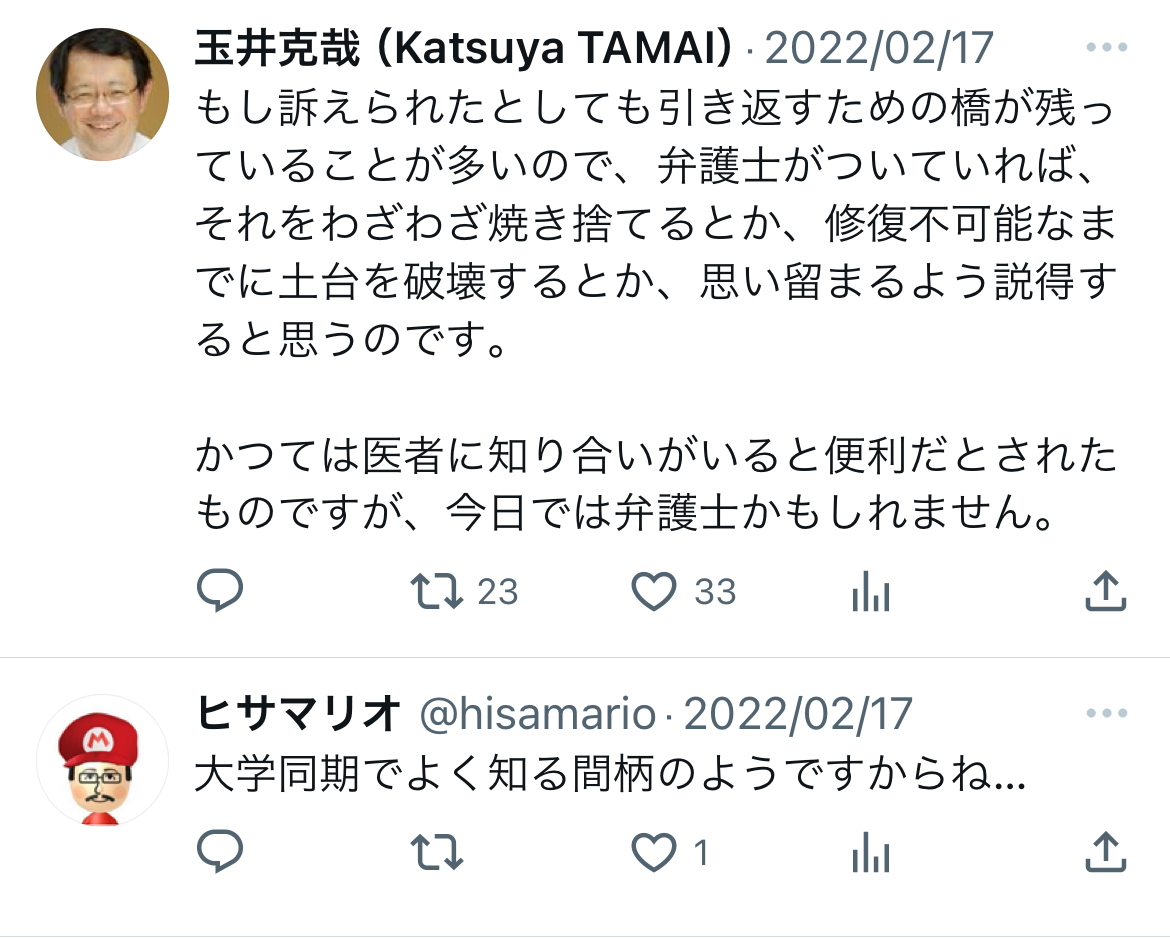
Task: Open 玉井克哉's profile picture
Action: [102, 94]
